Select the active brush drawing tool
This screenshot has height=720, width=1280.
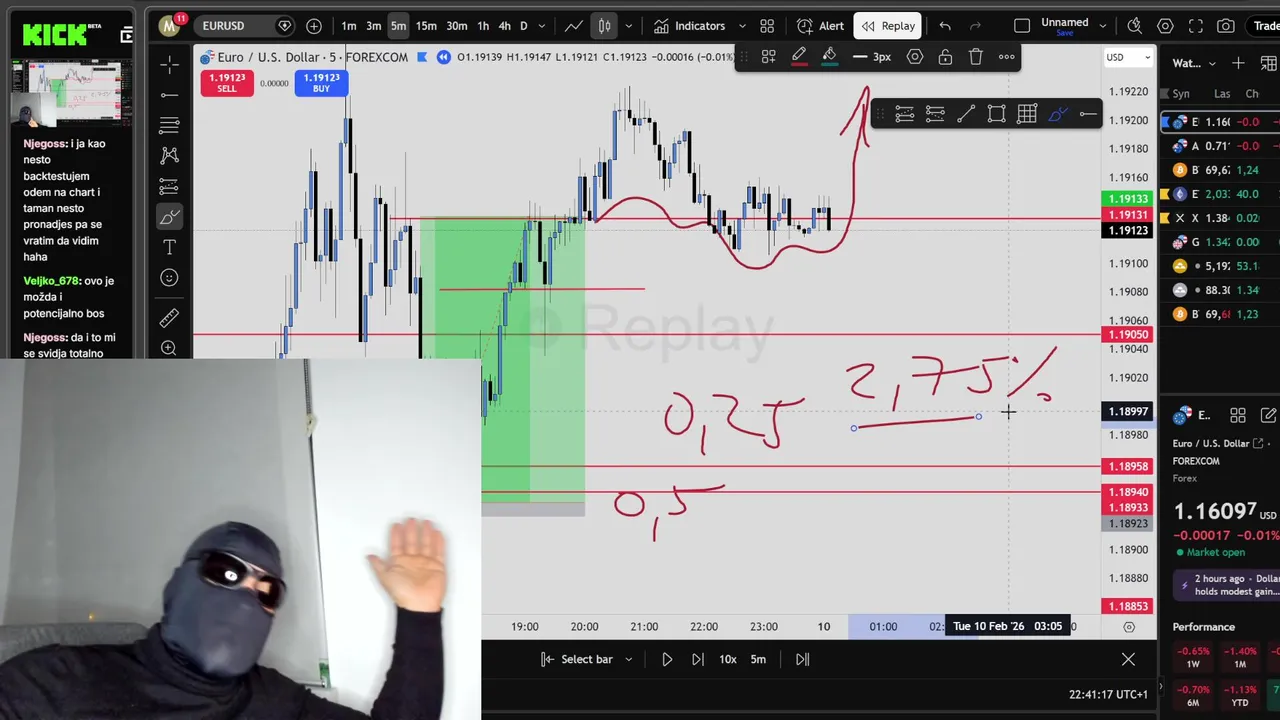(169, 217)
